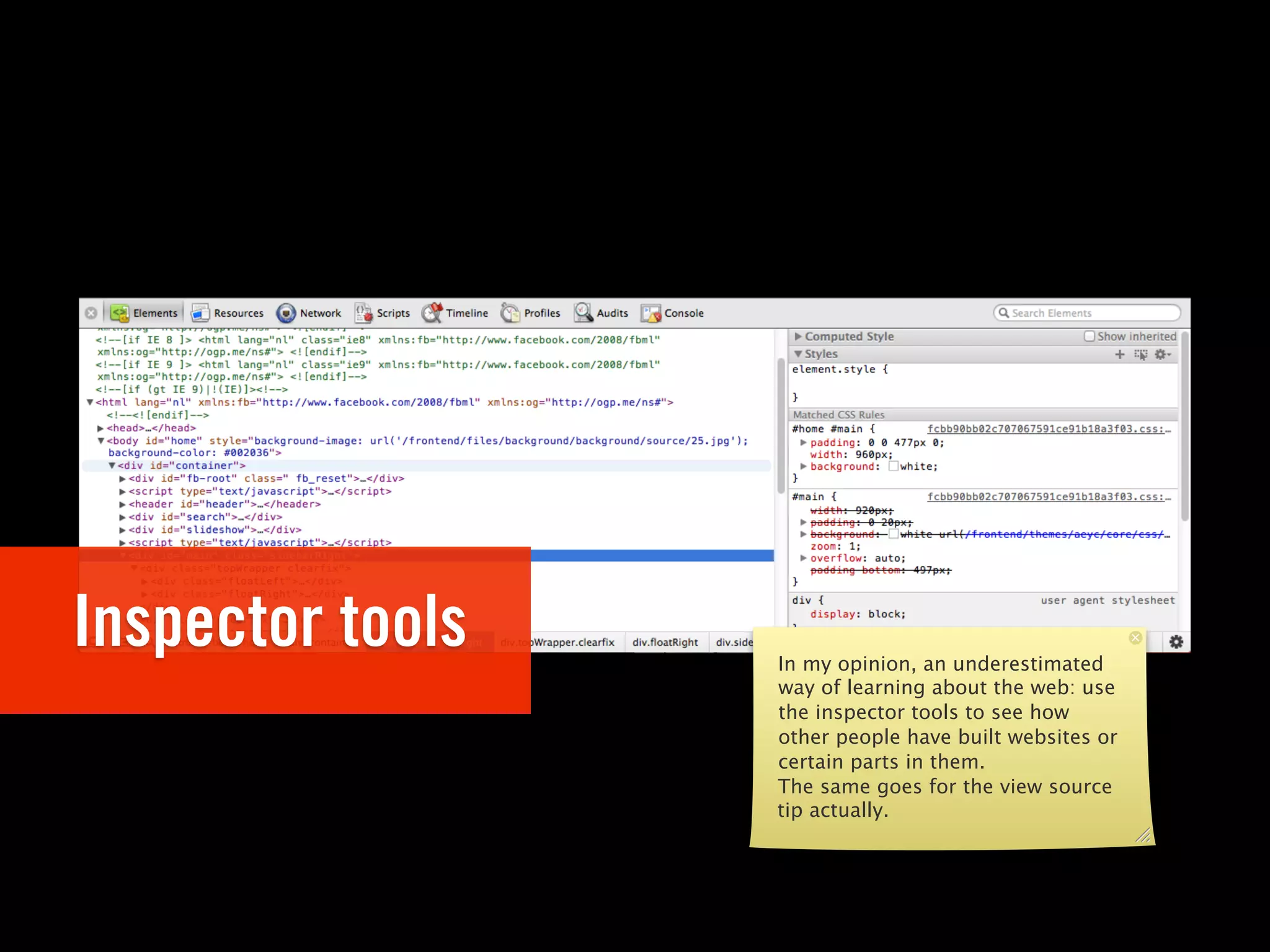Click the toggle element state icon
1270x952 pixels.
click(x=1141, y=355)
